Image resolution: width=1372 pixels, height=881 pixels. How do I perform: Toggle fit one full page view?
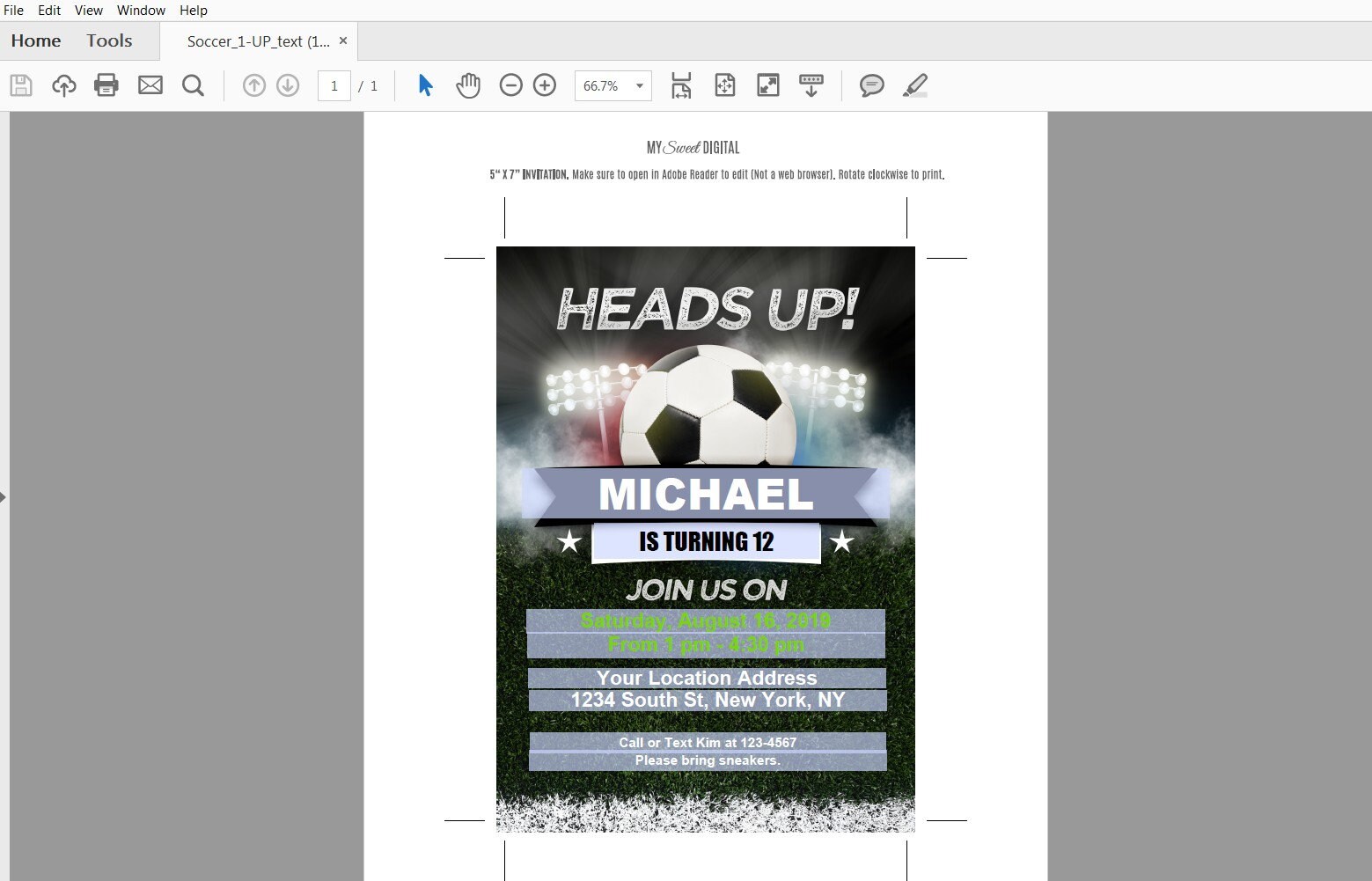724,85
